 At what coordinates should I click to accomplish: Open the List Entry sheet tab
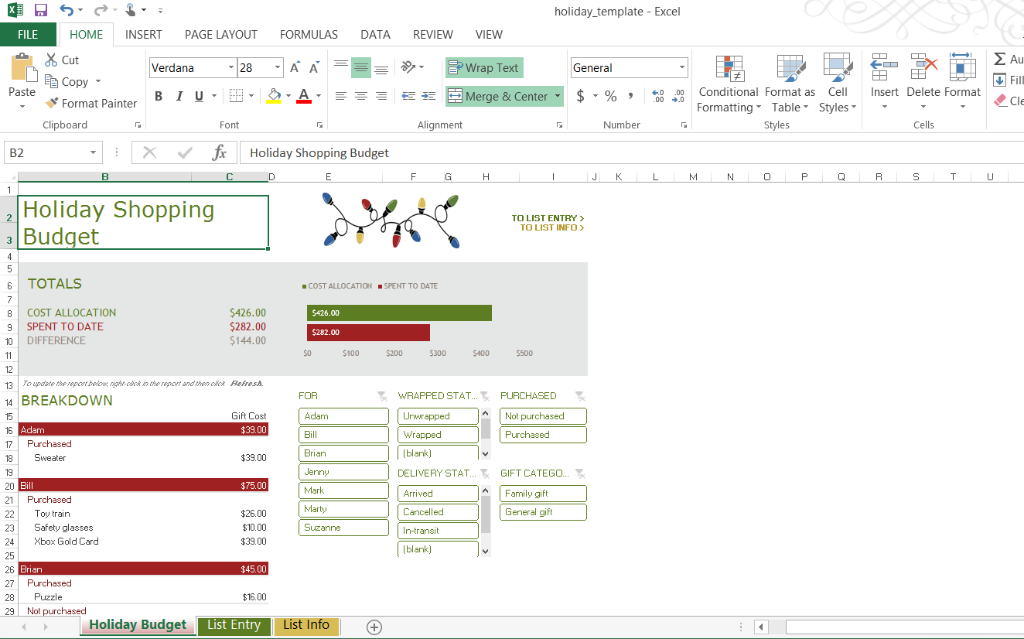tap(234, 625)
